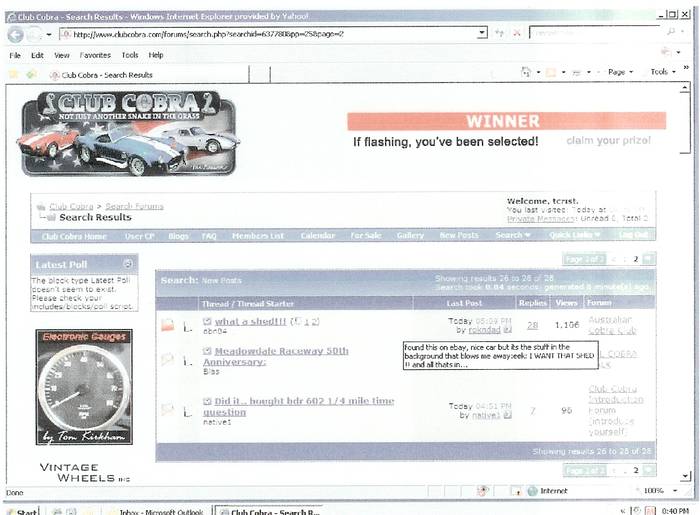700x515 pixels.
Task: Open the Tools menu in menu bar
Action: [130, 55]
